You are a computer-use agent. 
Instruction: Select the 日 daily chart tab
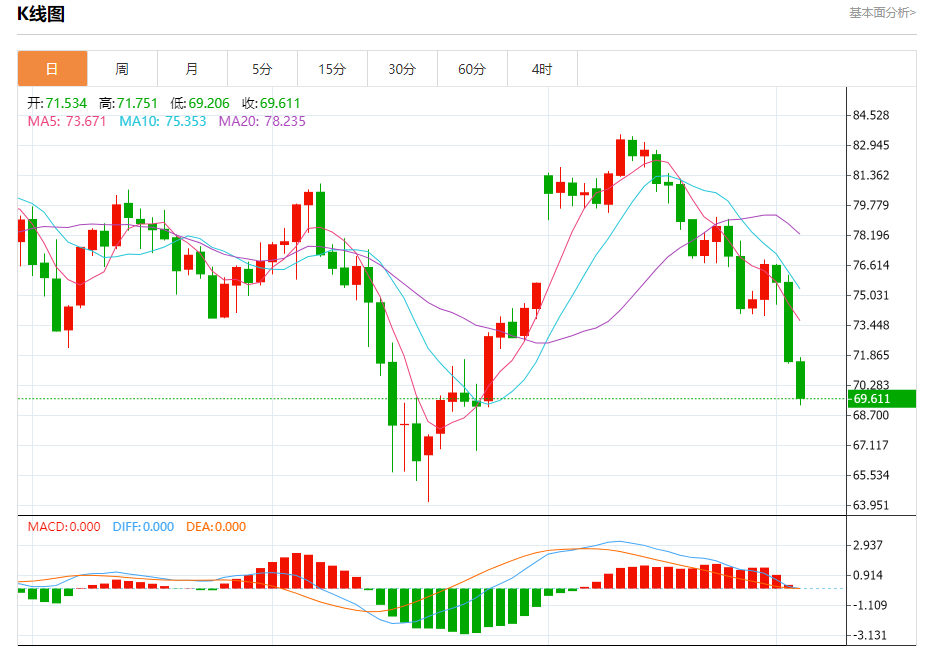point(52,69)
